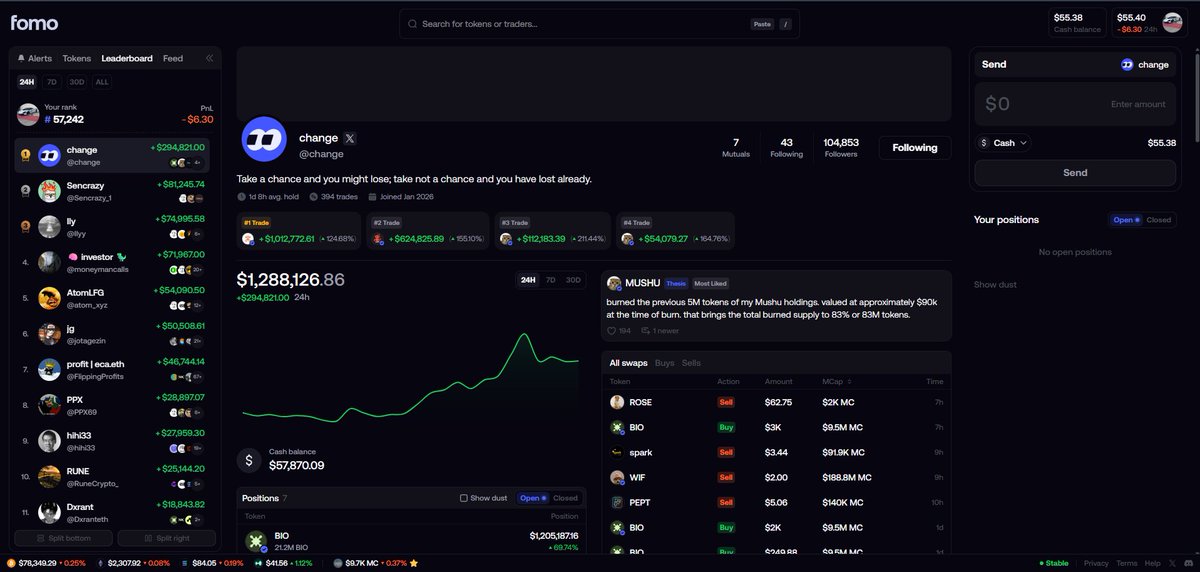
Task: Set chart range to 30D
Action: pos(573,280)
